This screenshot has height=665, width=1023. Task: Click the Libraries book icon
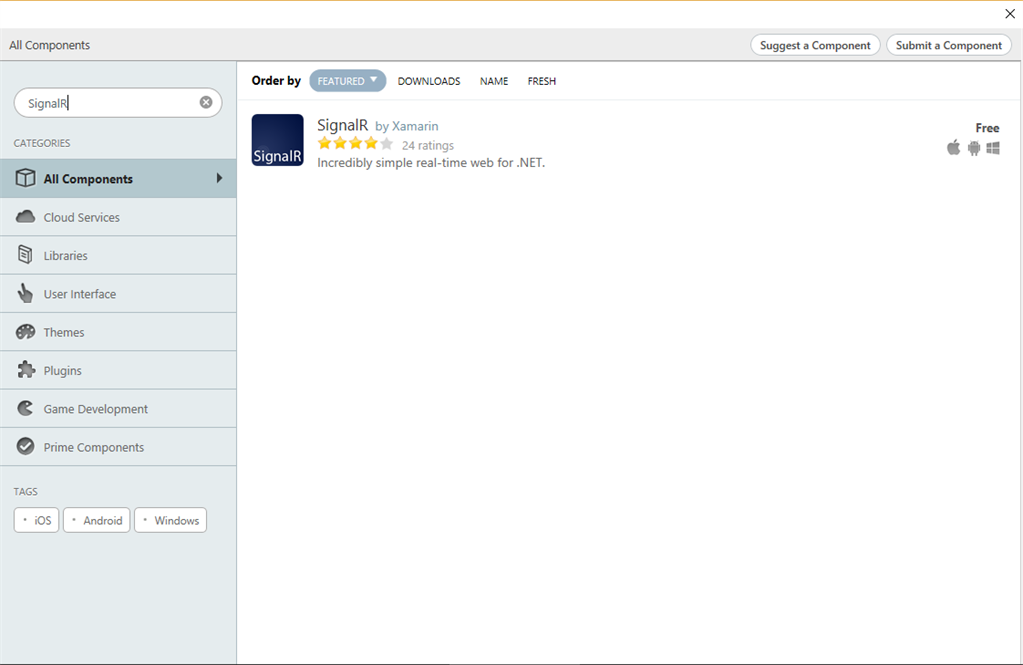tap(25, 255)
